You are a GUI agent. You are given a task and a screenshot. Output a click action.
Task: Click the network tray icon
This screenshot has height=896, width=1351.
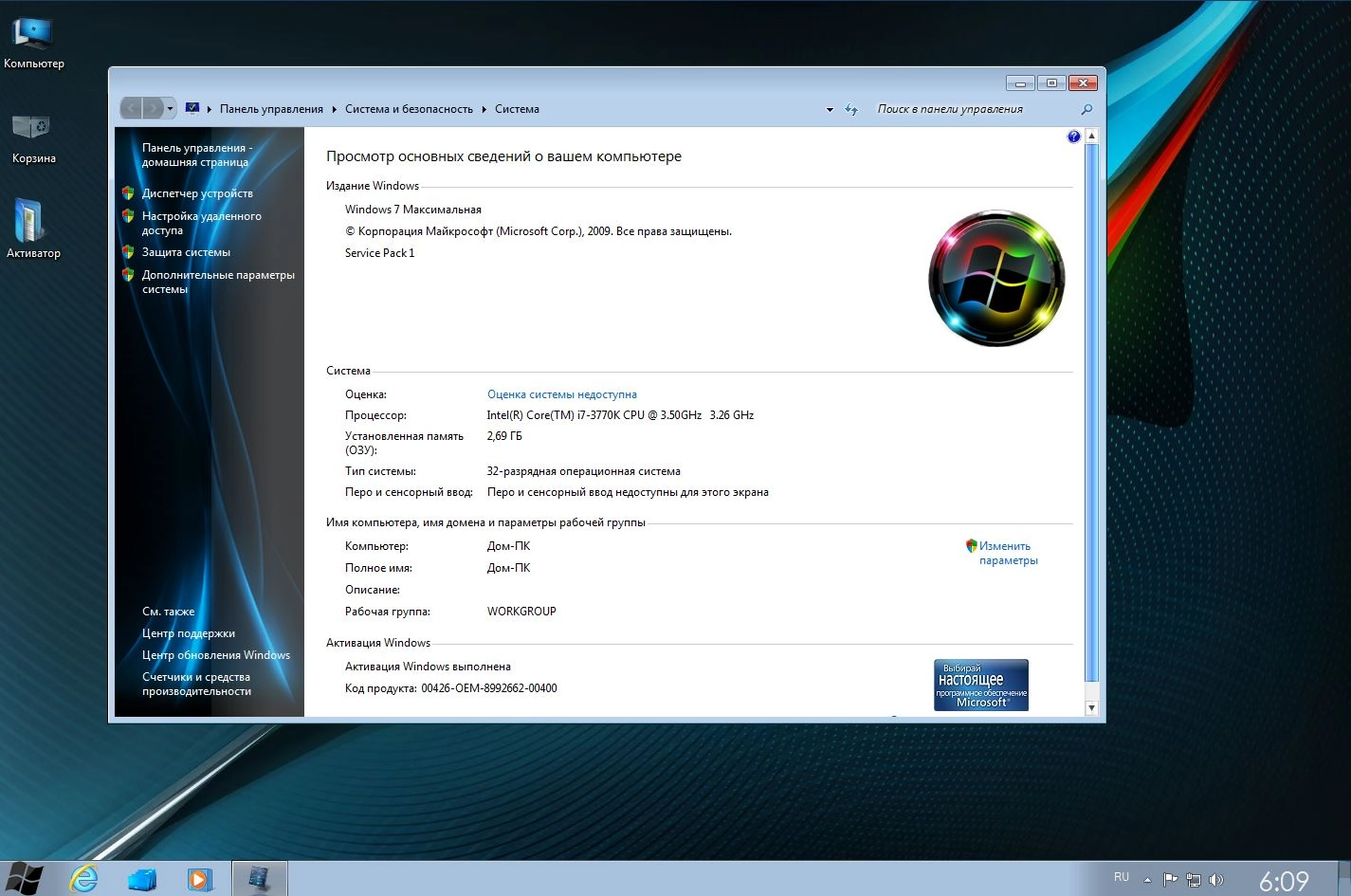coord(1194,880)
